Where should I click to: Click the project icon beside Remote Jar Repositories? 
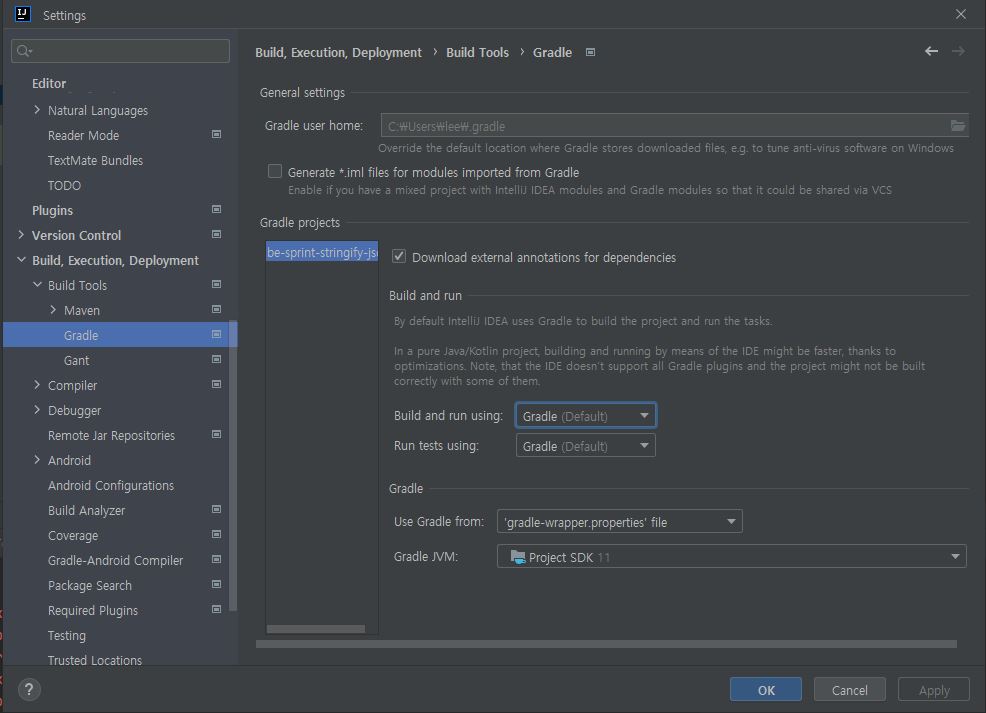(x=216, y=434)
